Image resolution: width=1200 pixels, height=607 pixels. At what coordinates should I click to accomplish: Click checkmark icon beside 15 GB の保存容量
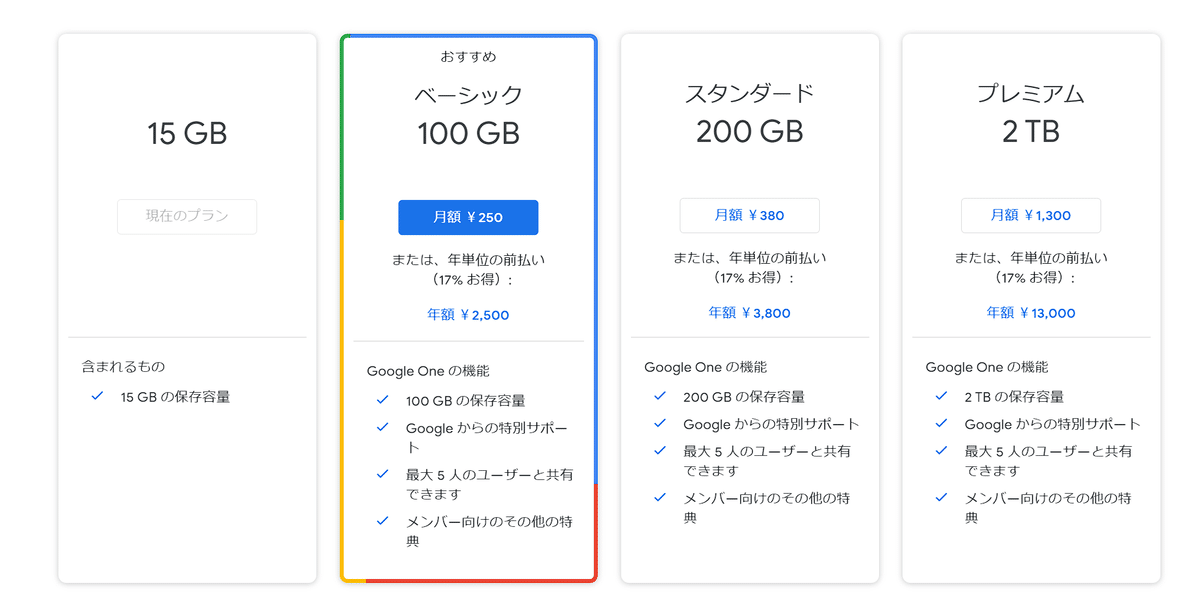coord(97,396)
